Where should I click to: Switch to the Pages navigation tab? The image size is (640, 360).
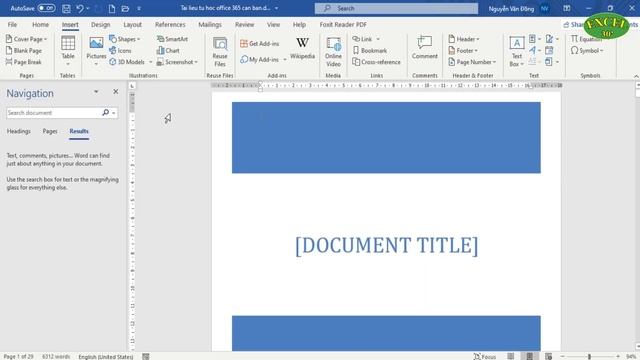click(x=50, y=131)
